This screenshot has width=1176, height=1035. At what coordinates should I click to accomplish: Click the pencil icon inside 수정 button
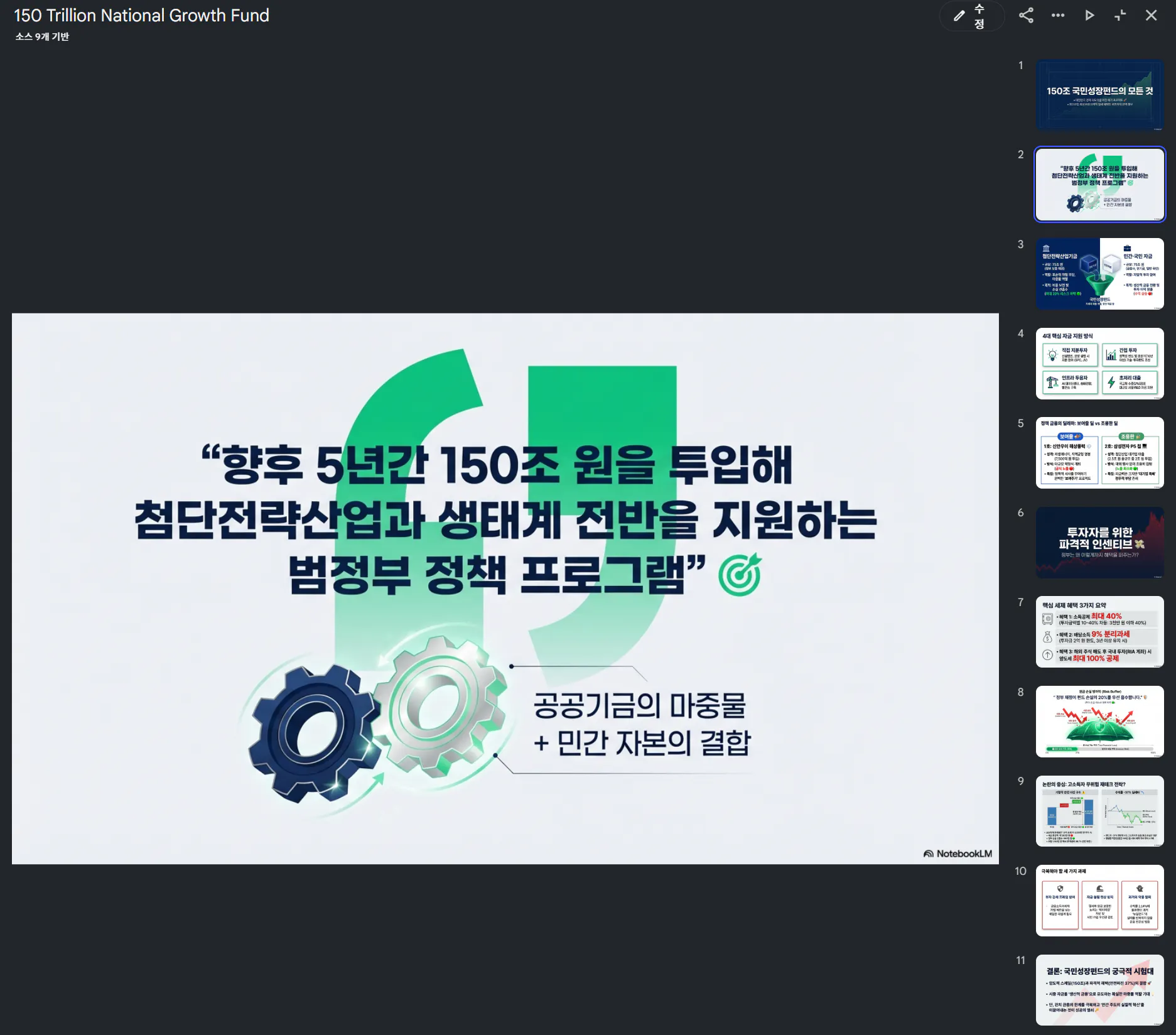coord(959,16)
